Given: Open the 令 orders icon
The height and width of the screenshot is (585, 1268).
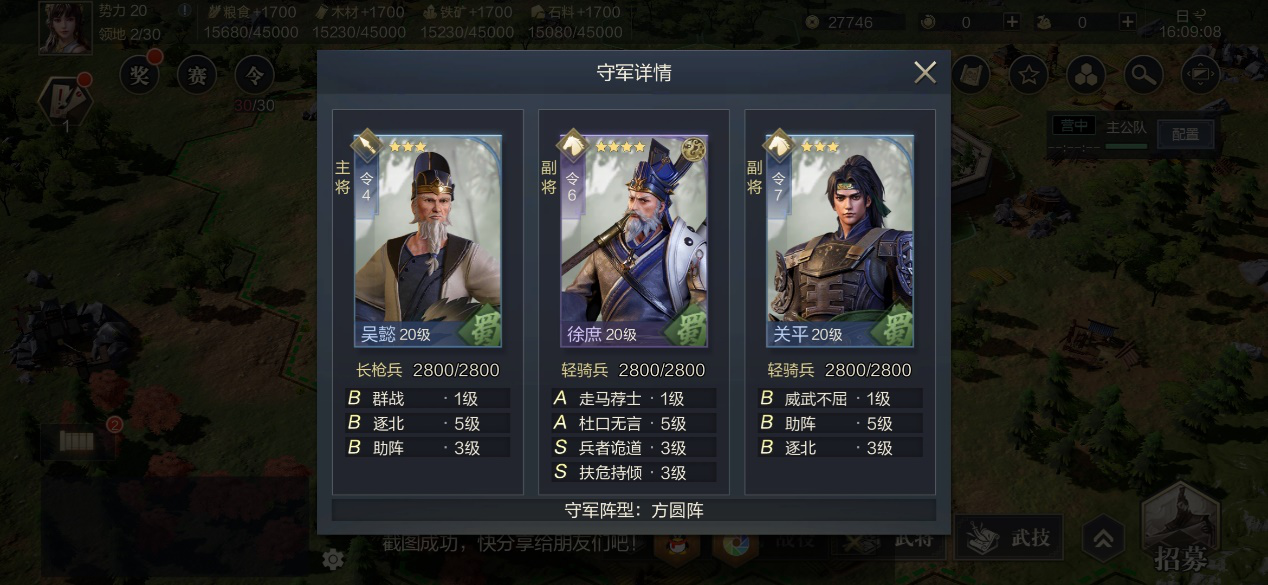Looking at the screenshot, I should [x=255, y=74].
